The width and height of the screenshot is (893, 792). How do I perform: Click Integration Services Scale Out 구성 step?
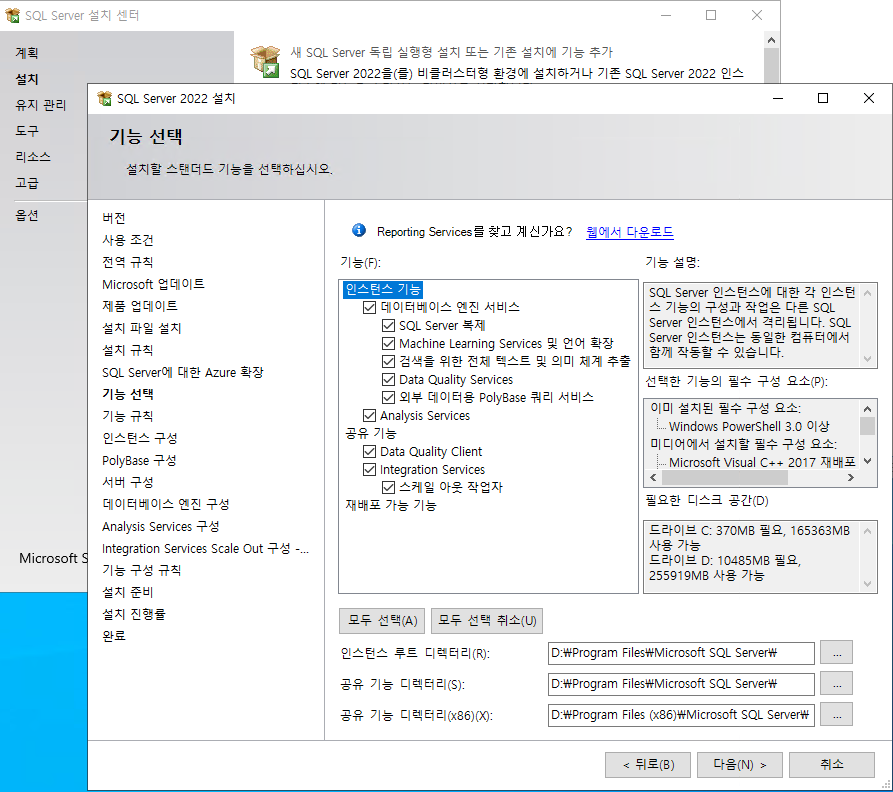pos(205,548)
